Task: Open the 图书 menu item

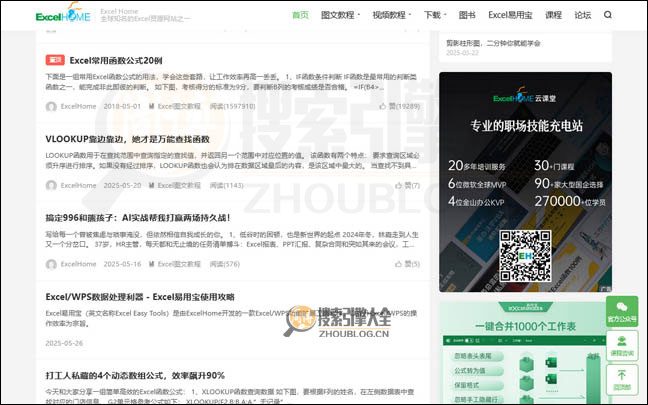Action: click(x=467, y=15)
